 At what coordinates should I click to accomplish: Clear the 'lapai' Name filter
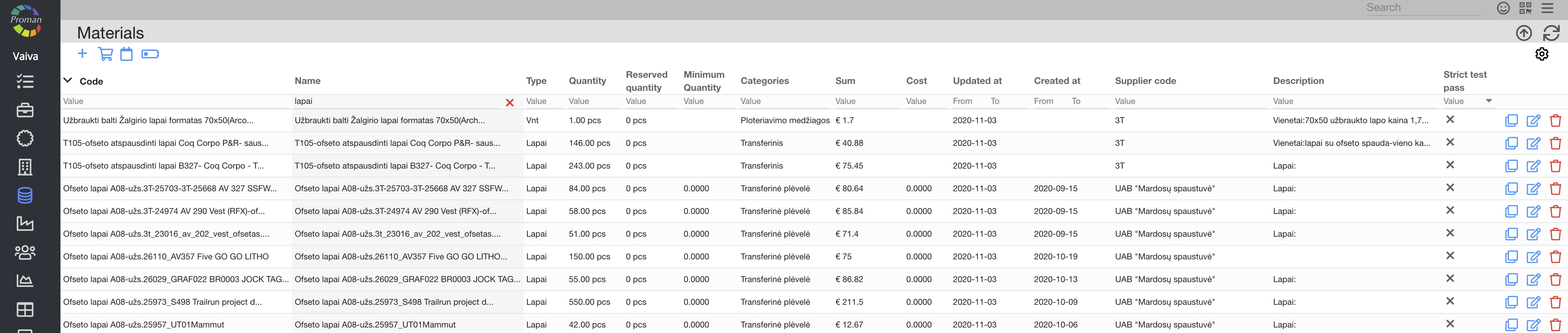coord(509,103)
